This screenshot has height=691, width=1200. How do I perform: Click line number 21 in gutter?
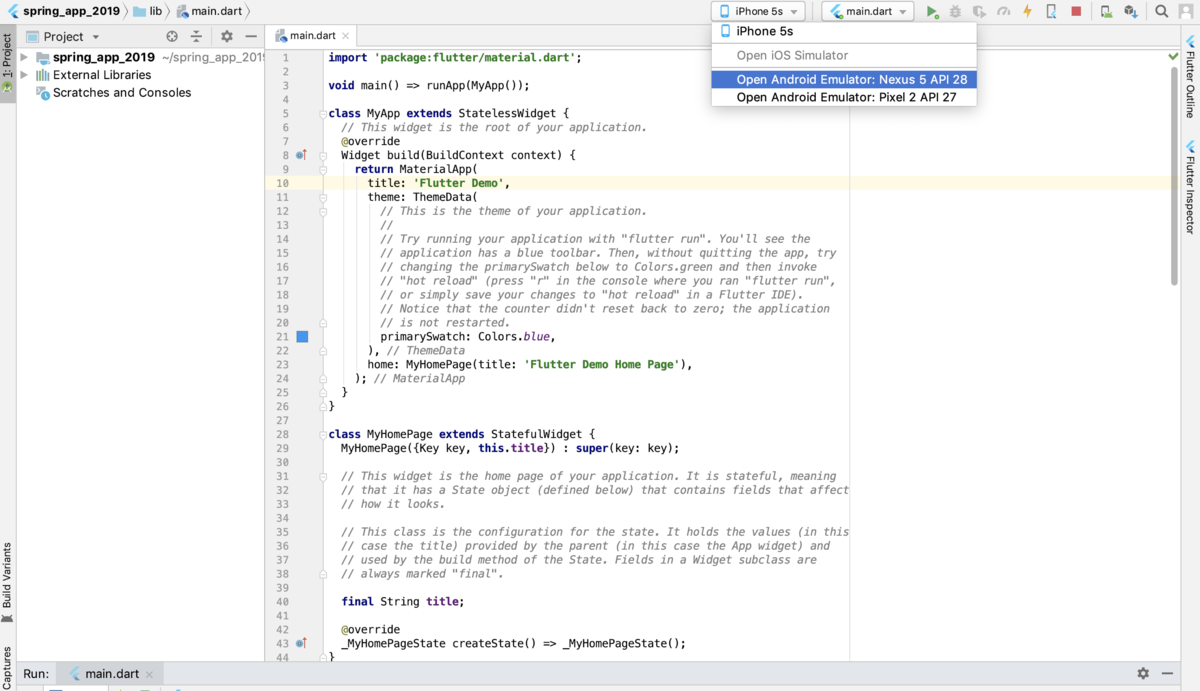pyautogui.click(x=283, y=337)
